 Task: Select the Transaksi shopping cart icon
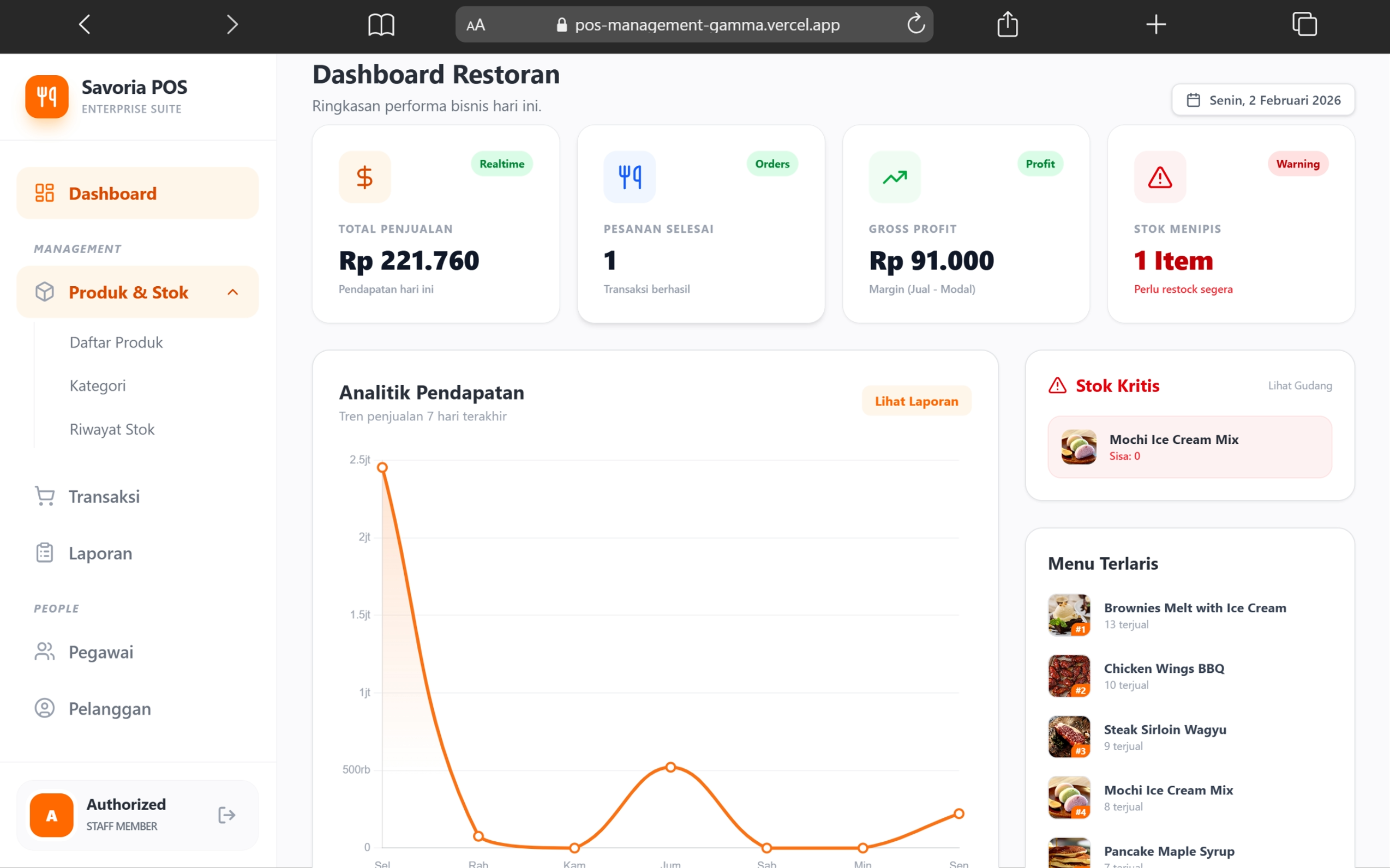(x=44, y=496)
